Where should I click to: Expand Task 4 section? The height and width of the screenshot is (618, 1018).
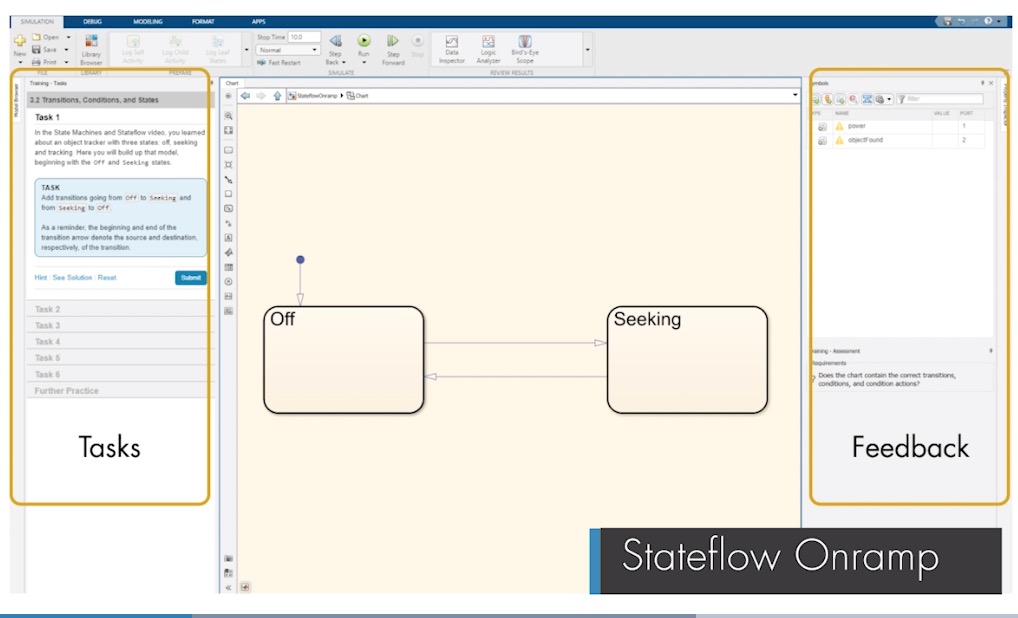tap(119, 341)
